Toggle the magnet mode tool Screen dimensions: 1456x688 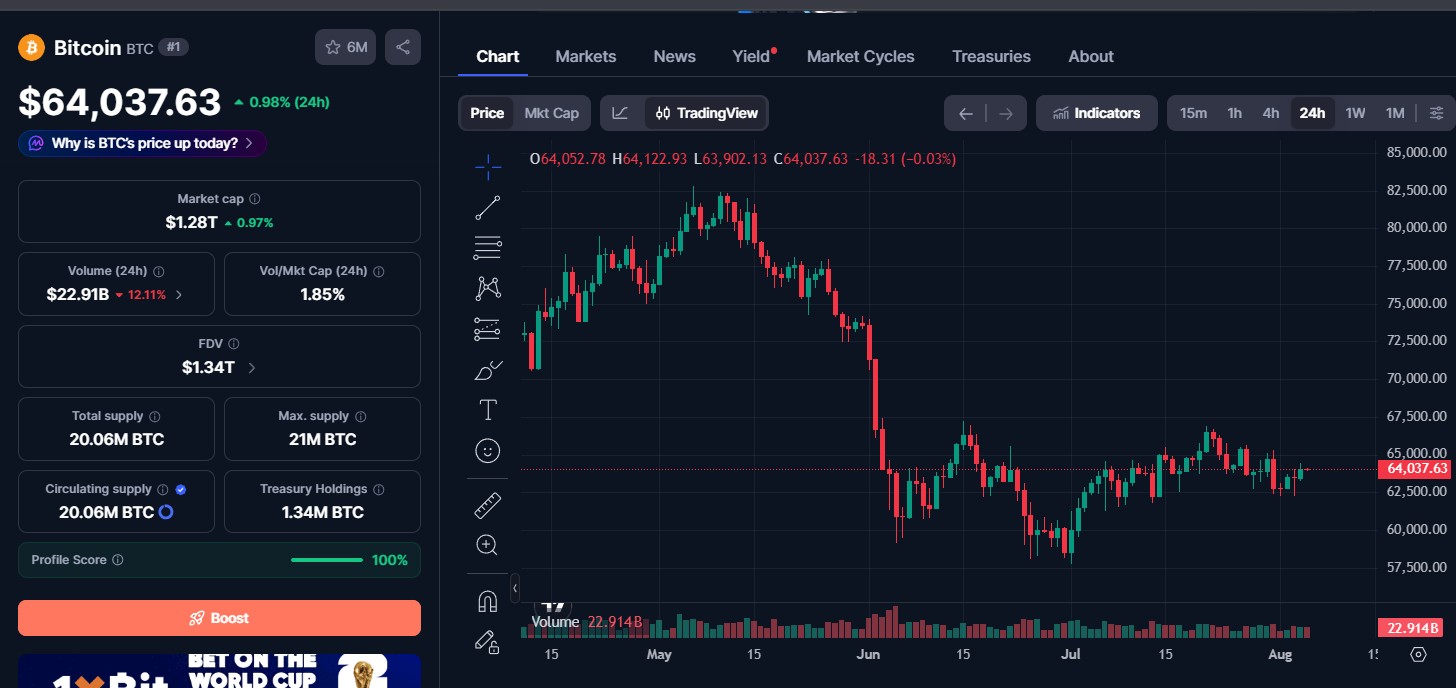click(487, 601)
